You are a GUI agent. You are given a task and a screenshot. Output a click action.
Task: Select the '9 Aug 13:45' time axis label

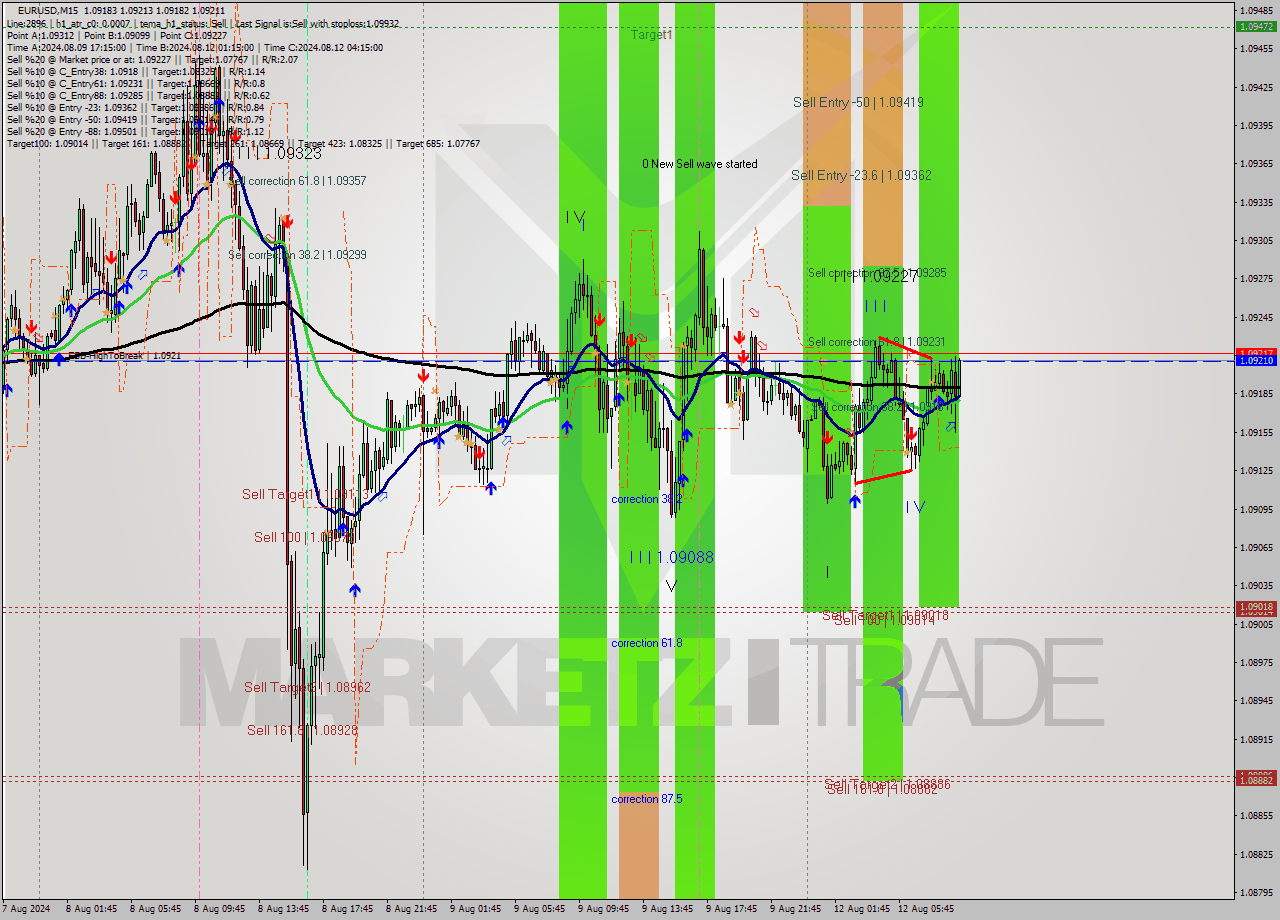tap(668, 909)
